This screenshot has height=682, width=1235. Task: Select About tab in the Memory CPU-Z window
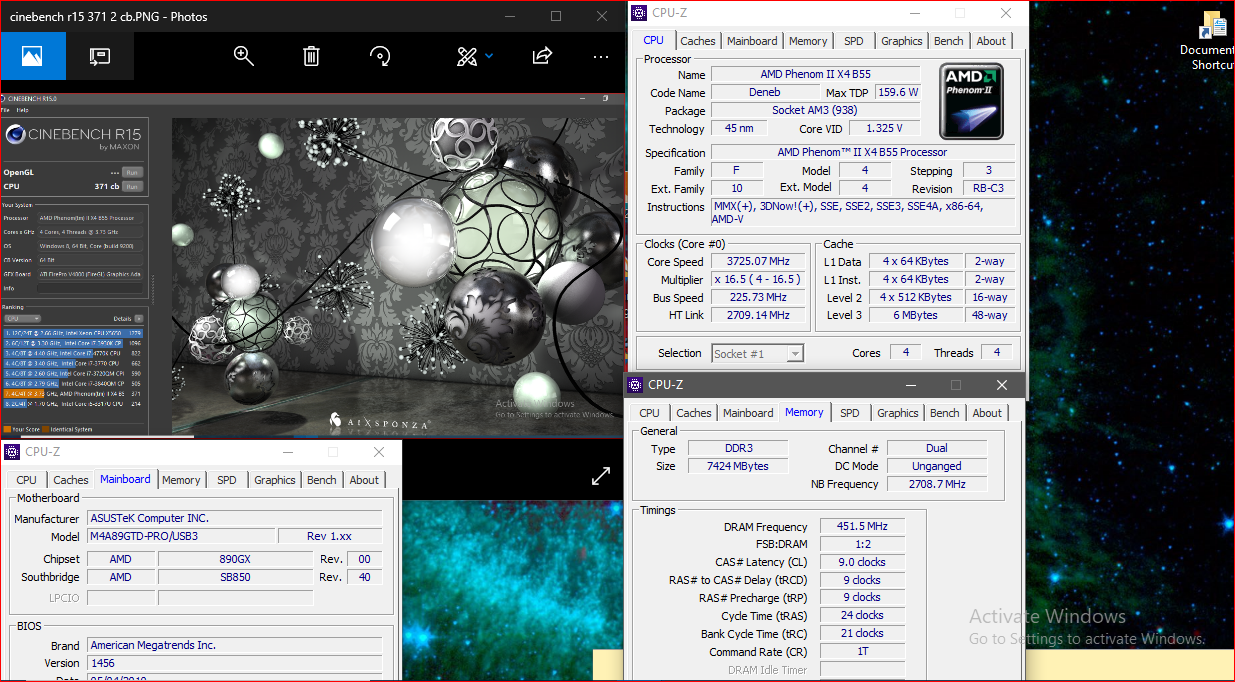coord(988,413)
